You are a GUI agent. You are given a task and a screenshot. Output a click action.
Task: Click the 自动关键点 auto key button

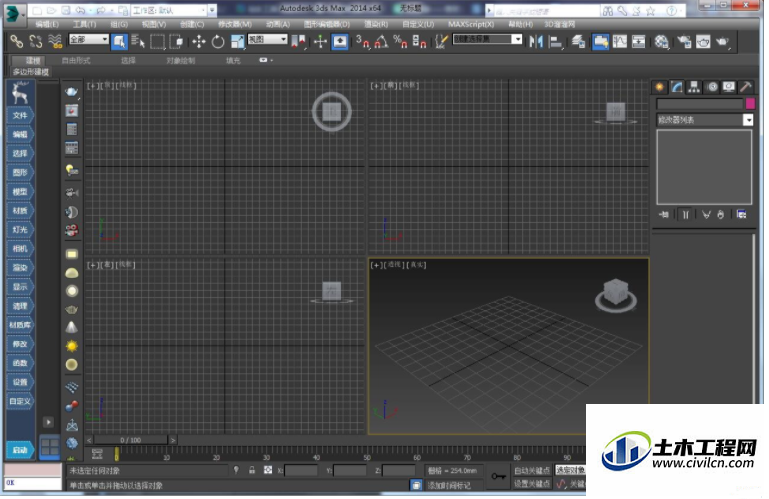(x=531, y=471)
